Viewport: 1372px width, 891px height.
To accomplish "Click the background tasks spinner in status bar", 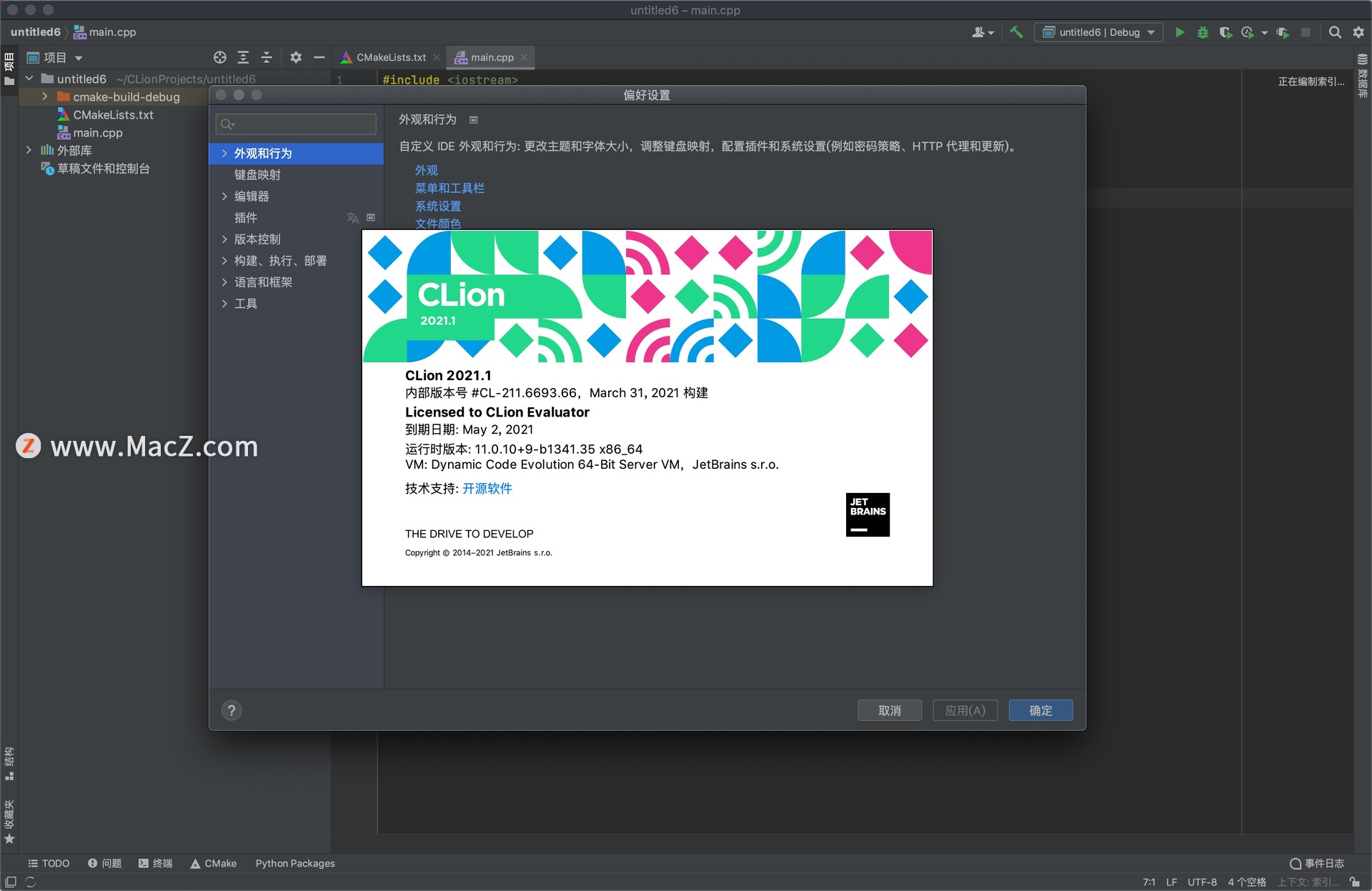I will click(x=31, y=882).
